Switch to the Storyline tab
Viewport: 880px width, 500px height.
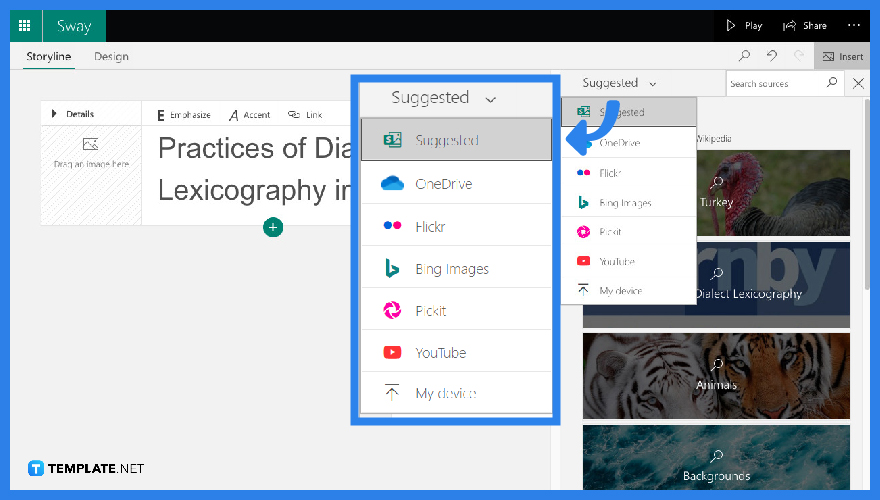click(49, 57)
